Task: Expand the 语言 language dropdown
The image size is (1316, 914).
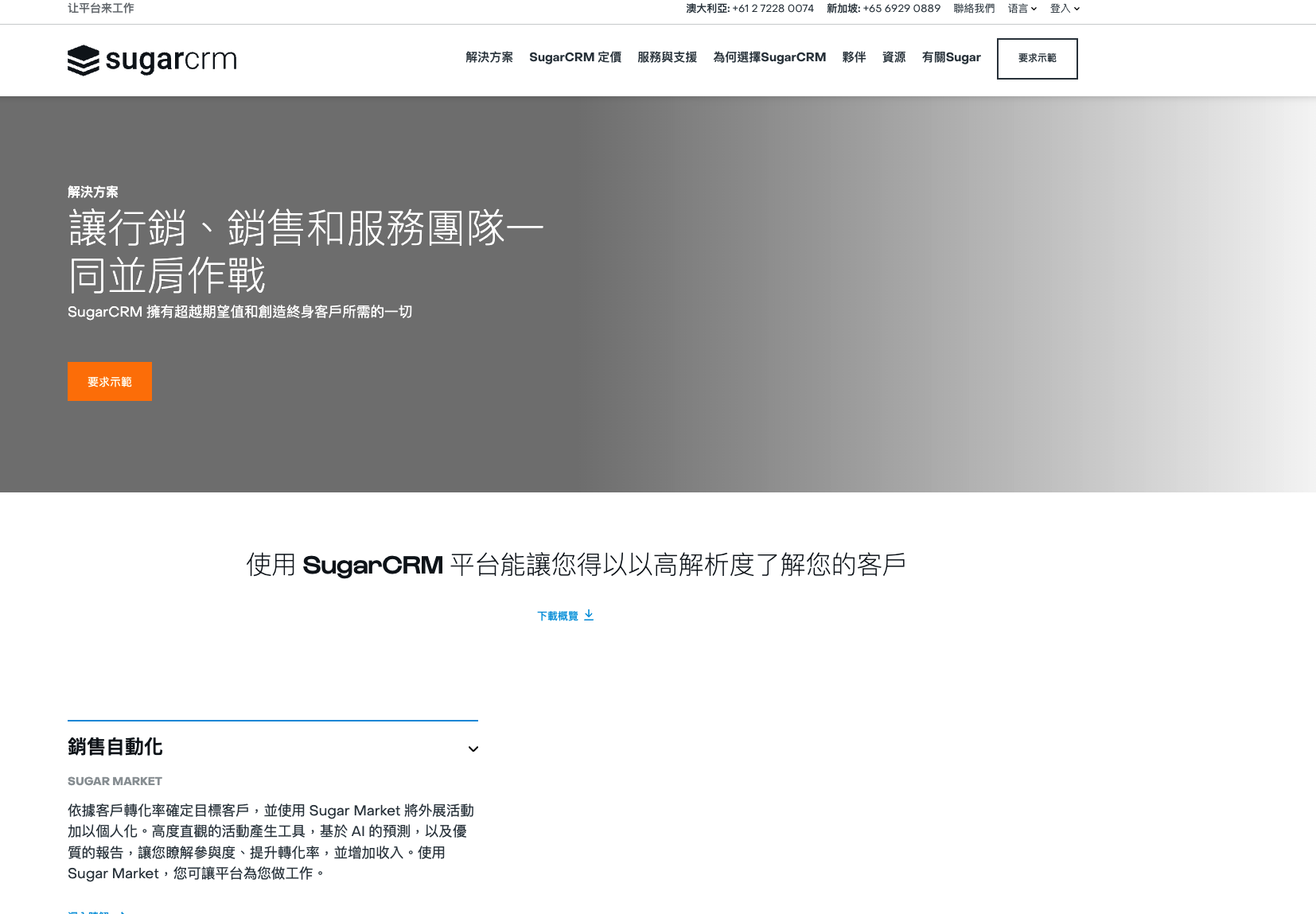Action: tap(1022, 9)
